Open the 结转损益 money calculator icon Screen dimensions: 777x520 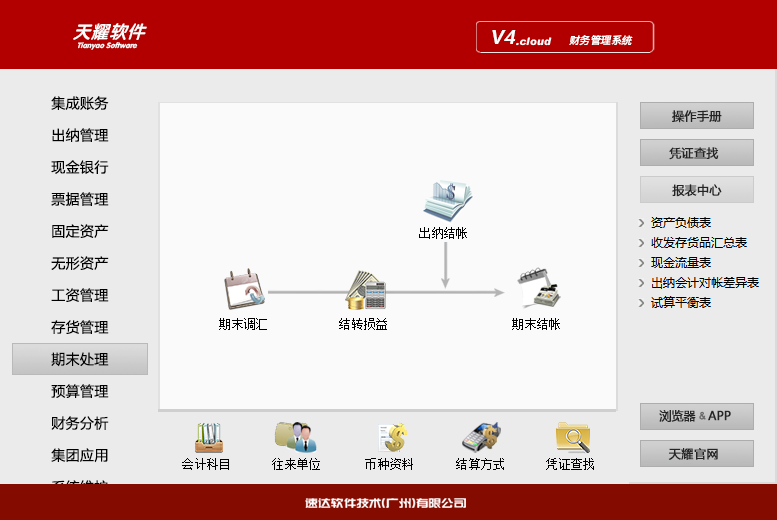pos(366,290)
